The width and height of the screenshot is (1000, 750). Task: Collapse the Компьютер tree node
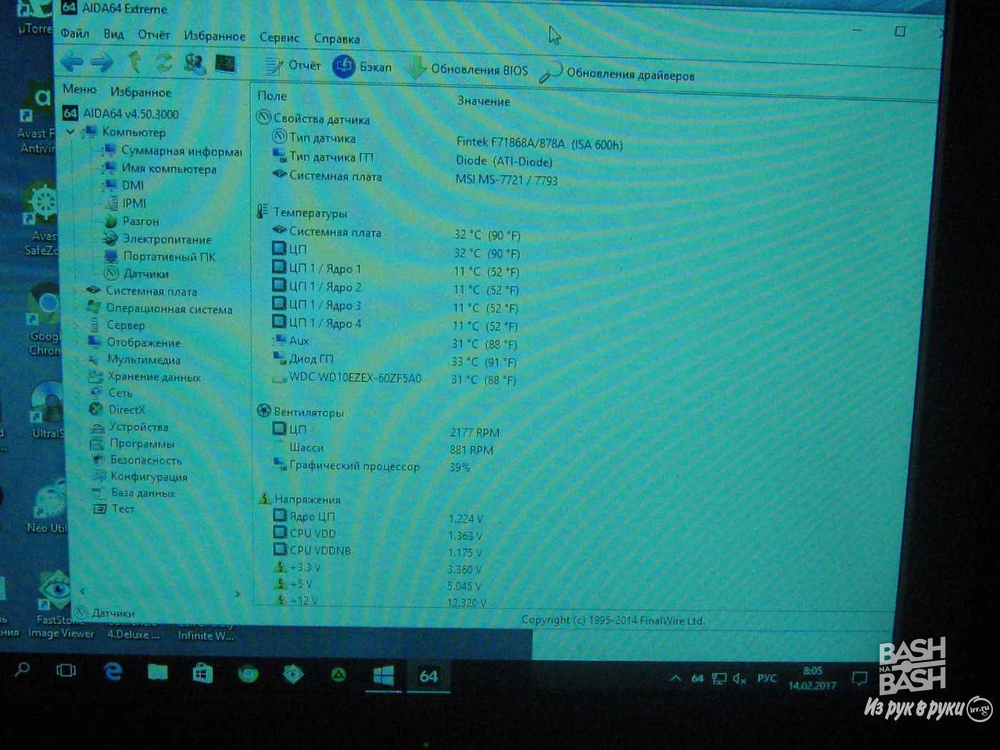click(x=70, y=132)
